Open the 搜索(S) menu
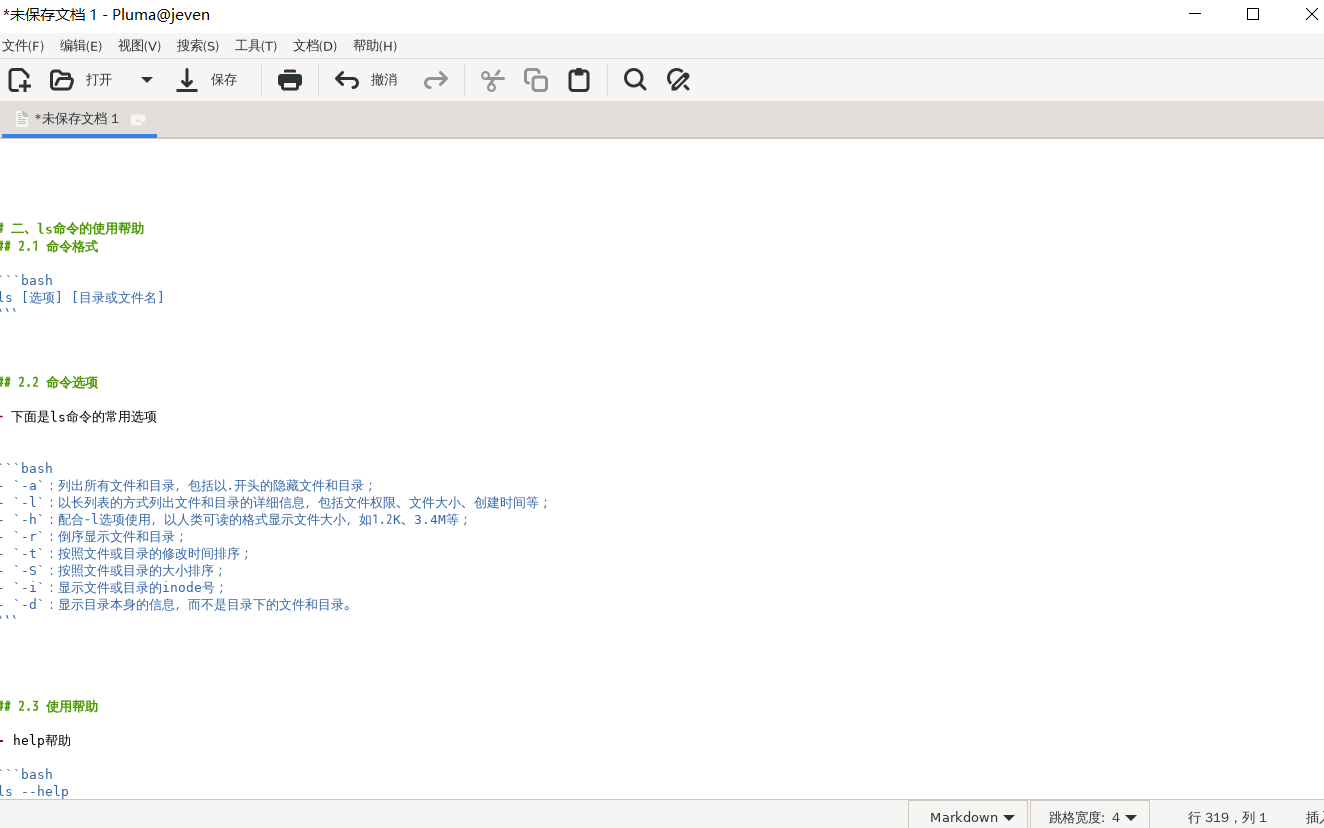This screenshot has height=828, width=1324. (198, 46)
